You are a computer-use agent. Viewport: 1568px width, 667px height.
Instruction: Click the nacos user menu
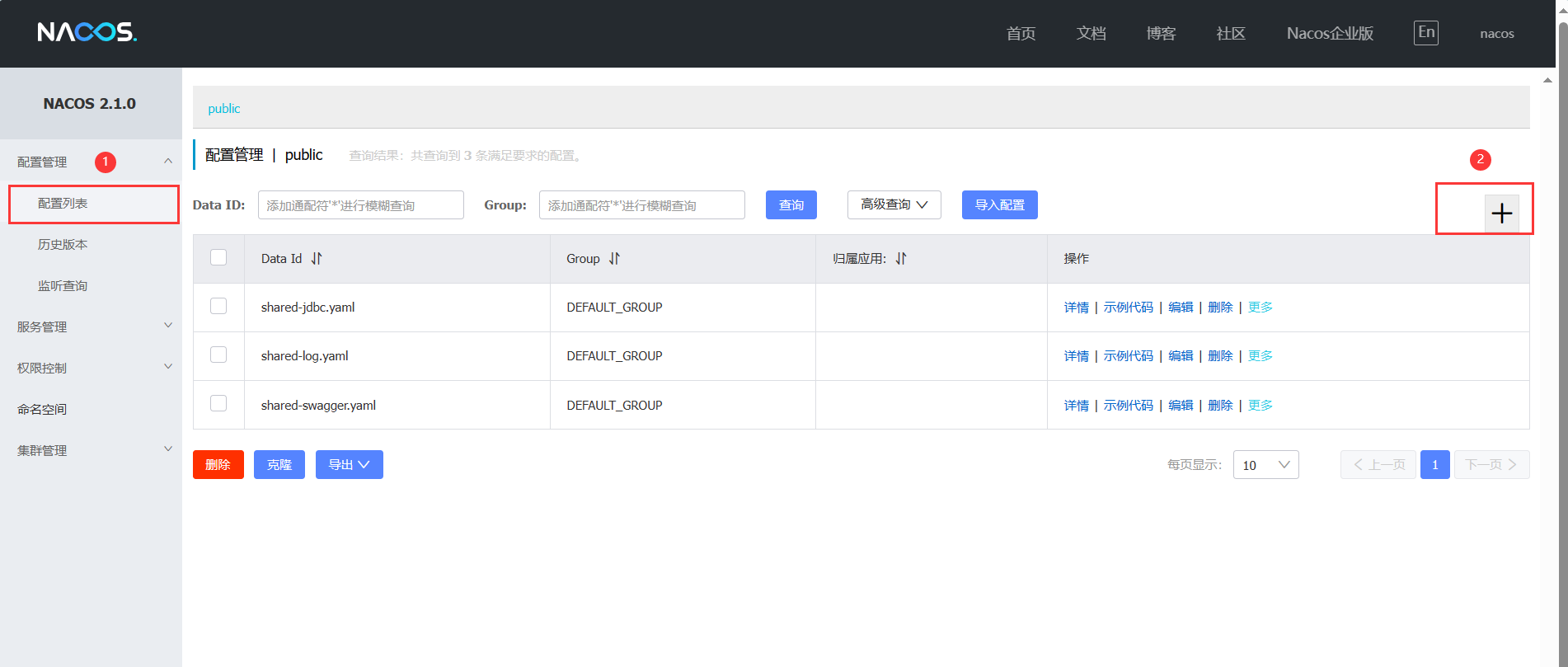[1497, 34]
